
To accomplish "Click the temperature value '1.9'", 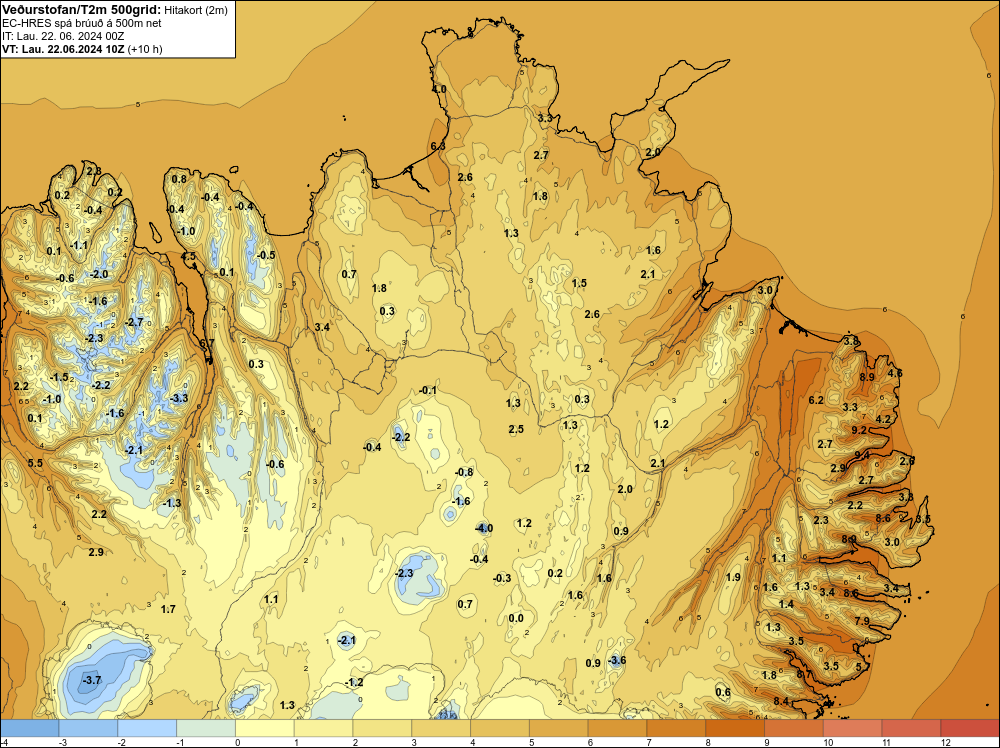I will click(733, 577).
